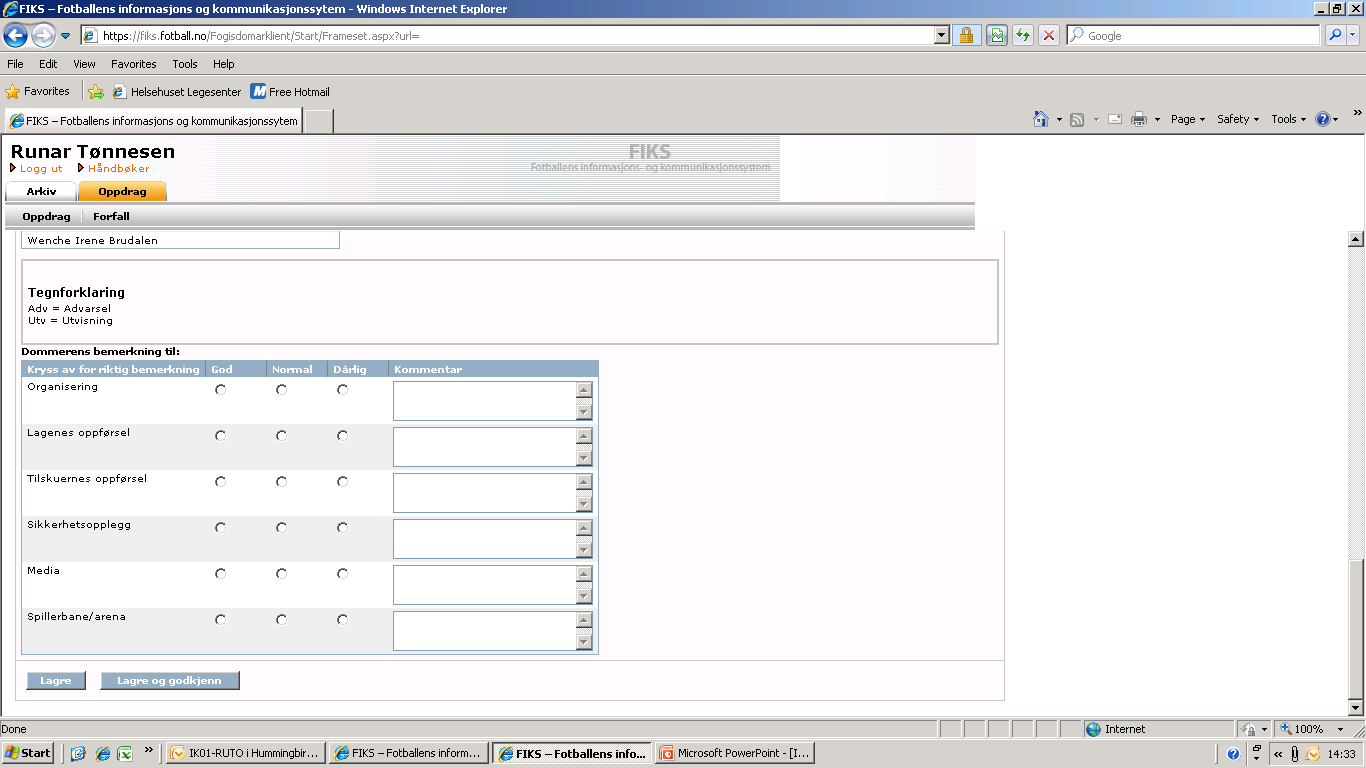Click the security lock icon in address bar

[x=966, y=35]
